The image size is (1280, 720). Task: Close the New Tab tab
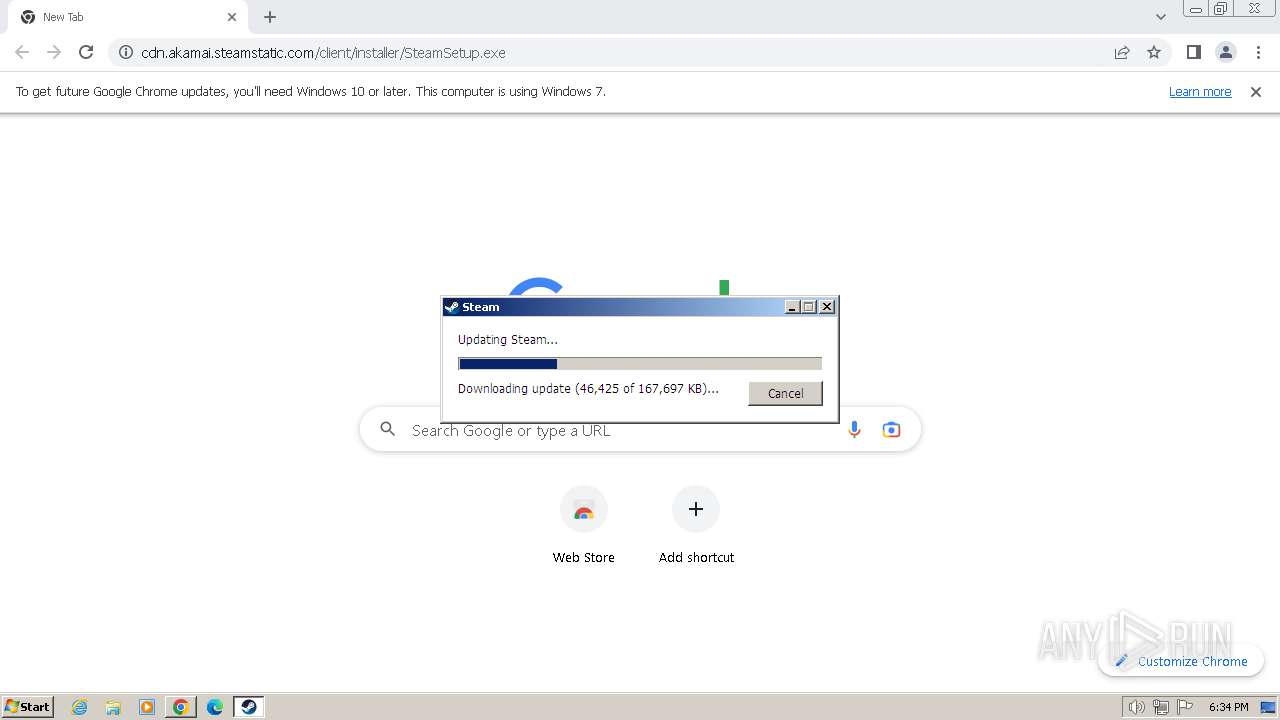tap(232, 17)
